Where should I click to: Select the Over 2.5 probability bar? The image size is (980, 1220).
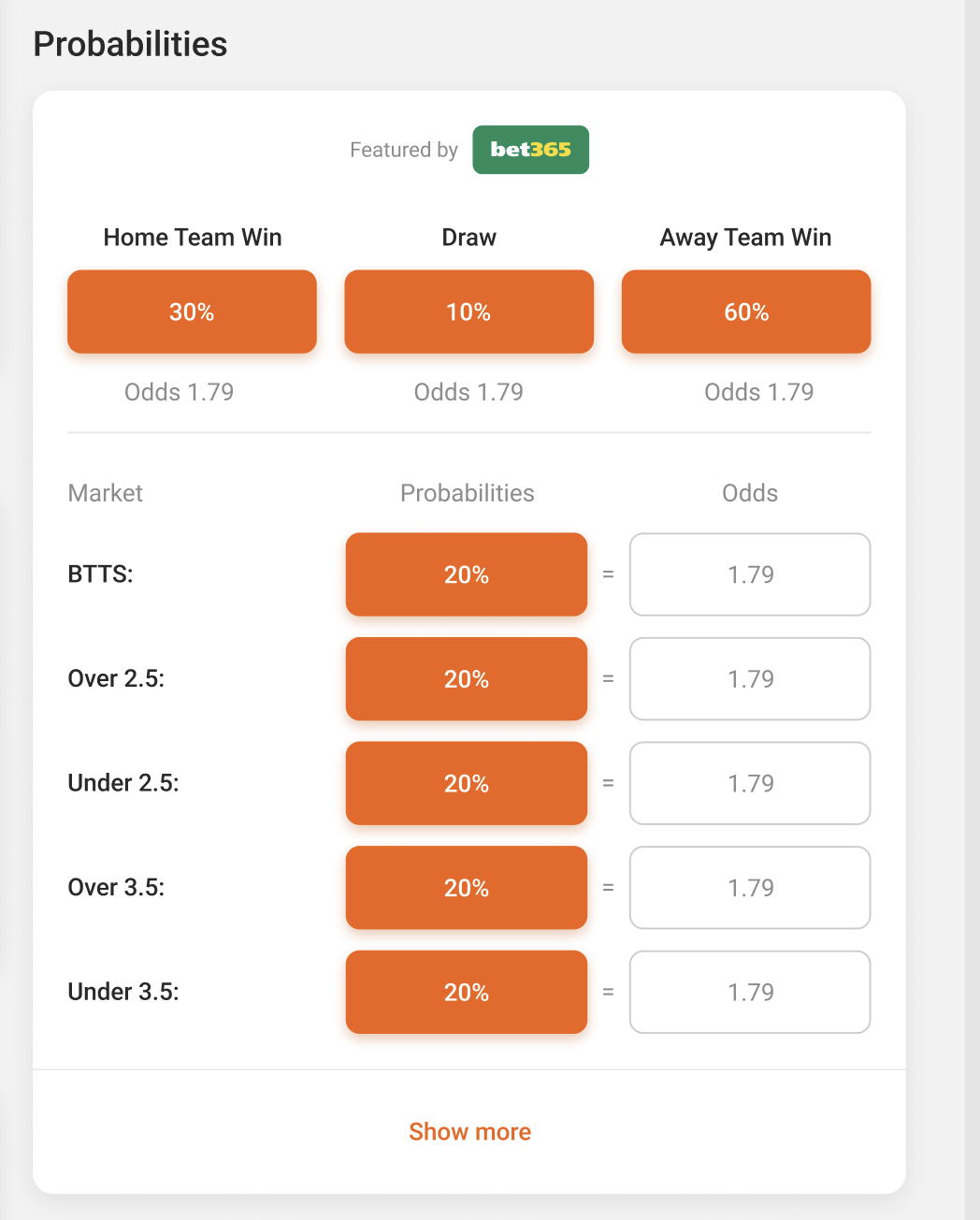click(466, 679)
